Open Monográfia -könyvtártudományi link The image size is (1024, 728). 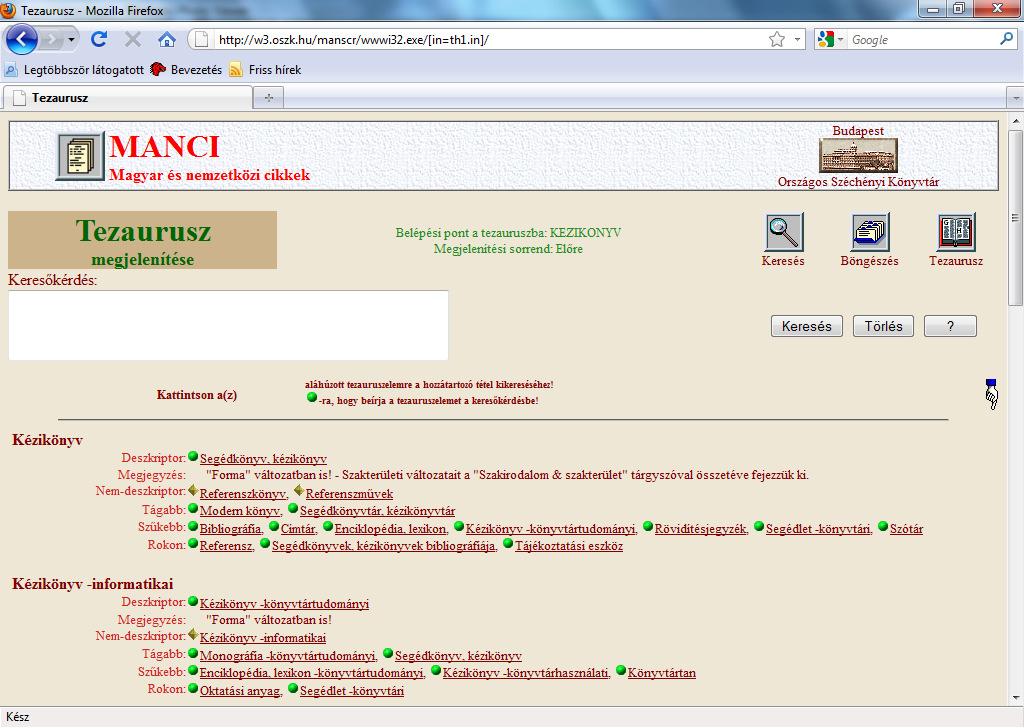pyautogui.click(x=288, y=656)
